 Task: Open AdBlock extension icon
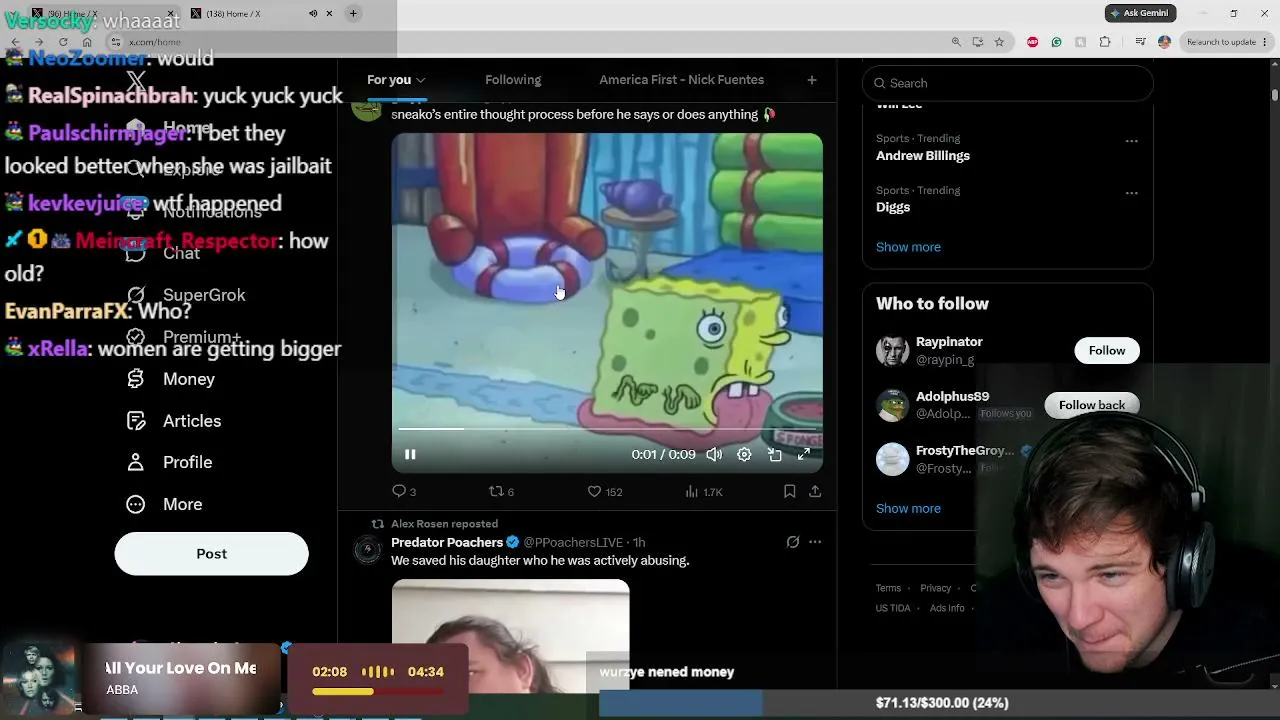click(x=1032, y=42)
